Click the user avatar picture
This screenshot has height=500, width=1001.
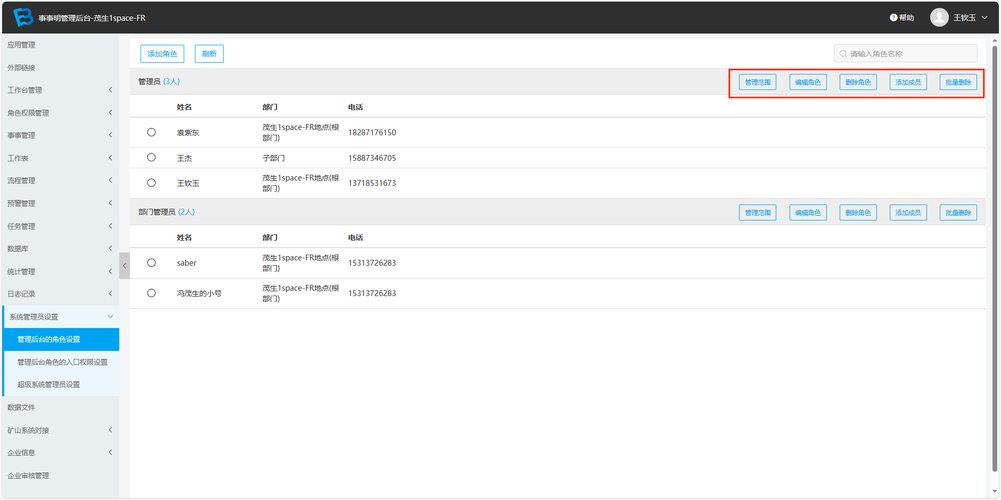click(939, 17)
